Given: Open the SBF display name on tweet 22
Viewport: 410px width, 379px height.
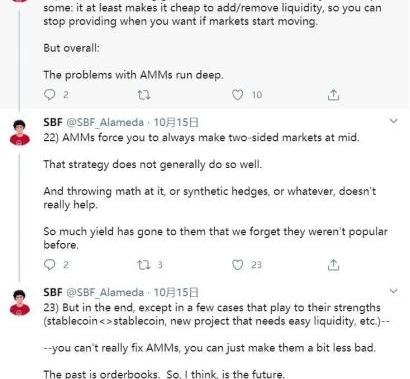Looking at the screenshot, I should coord(53,122).
